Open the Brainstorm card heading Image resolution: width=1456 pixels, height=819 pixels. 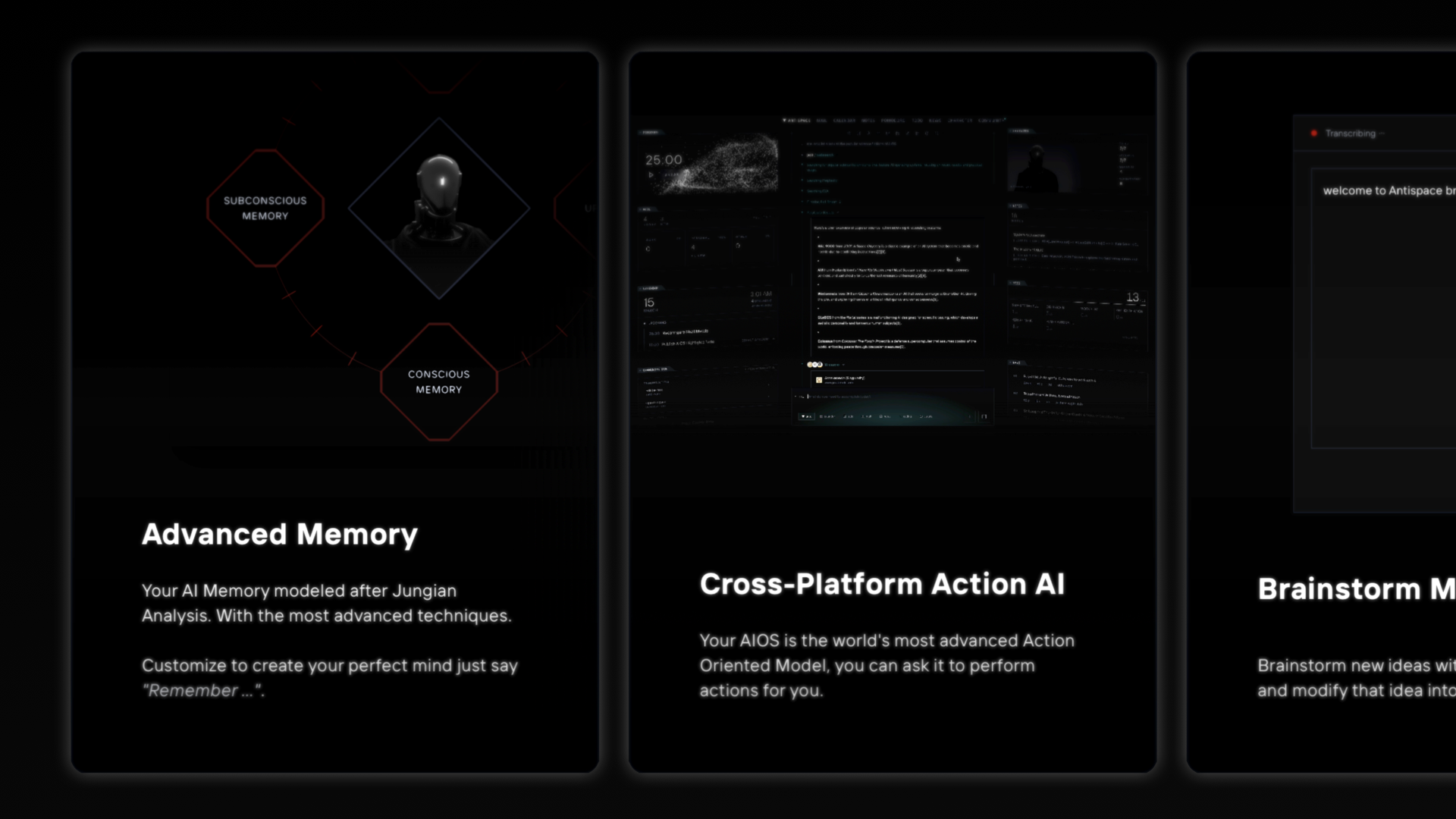pyautogui.click(x=1354, y=589)
